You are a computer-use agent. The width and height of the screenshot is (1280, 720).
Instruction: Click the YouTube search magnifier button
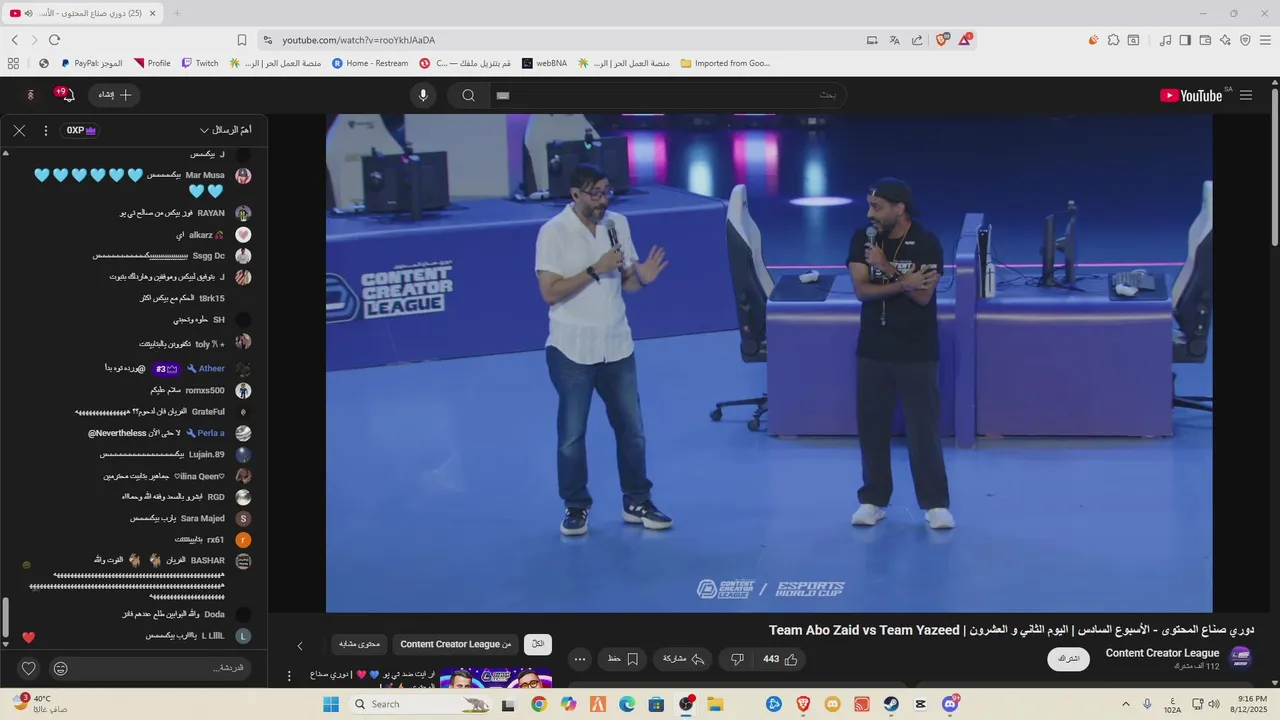coord(468,95)
